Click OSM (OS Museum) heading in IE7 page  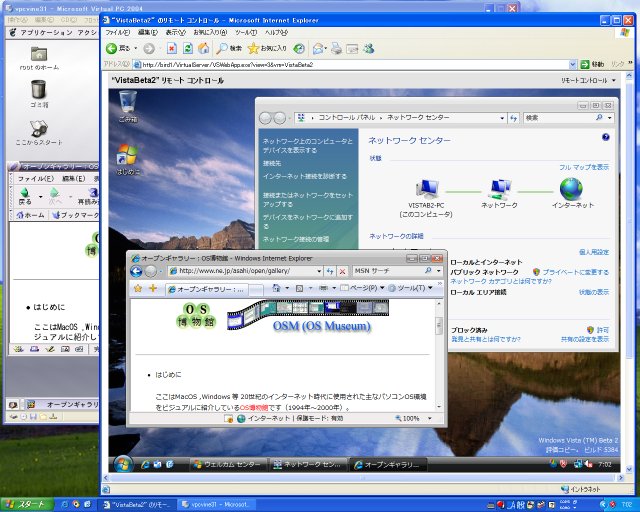coord(322,326)
